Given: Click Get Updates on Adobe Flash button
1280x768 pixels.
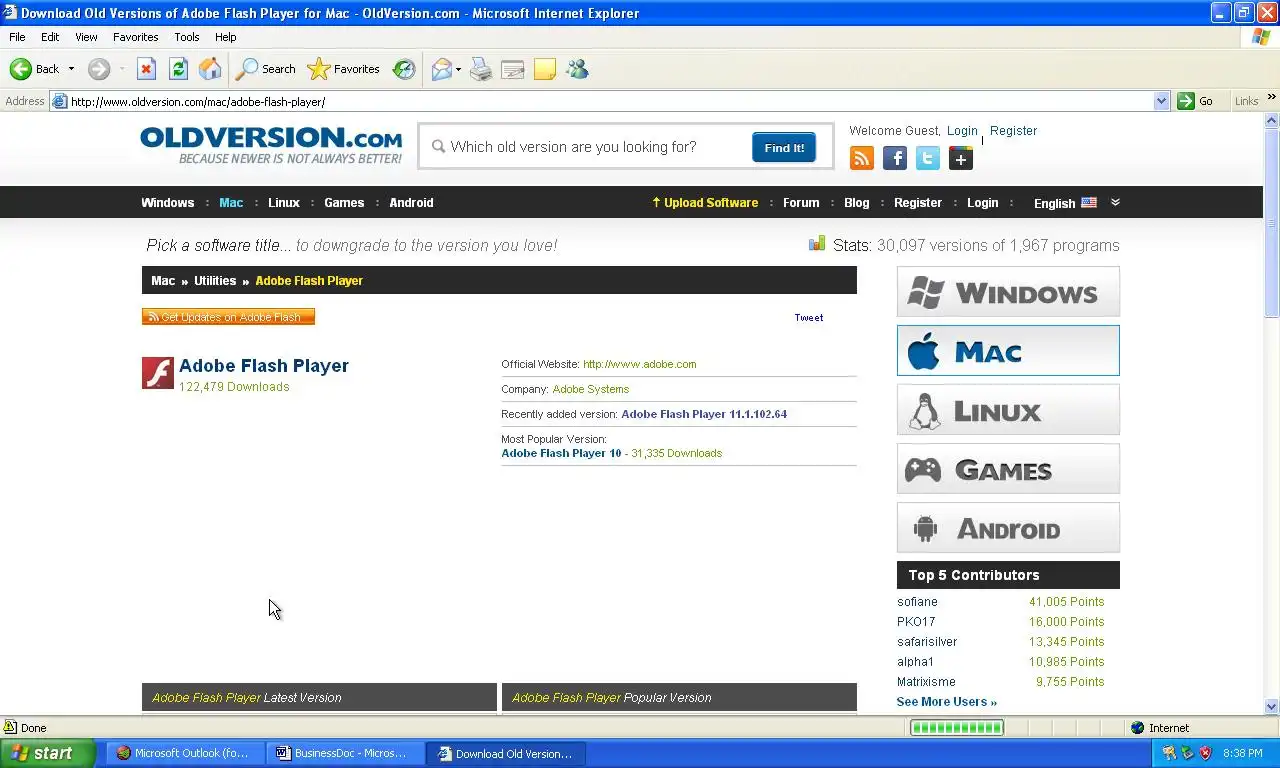Looking at the screenshot, I should (228, 317).
